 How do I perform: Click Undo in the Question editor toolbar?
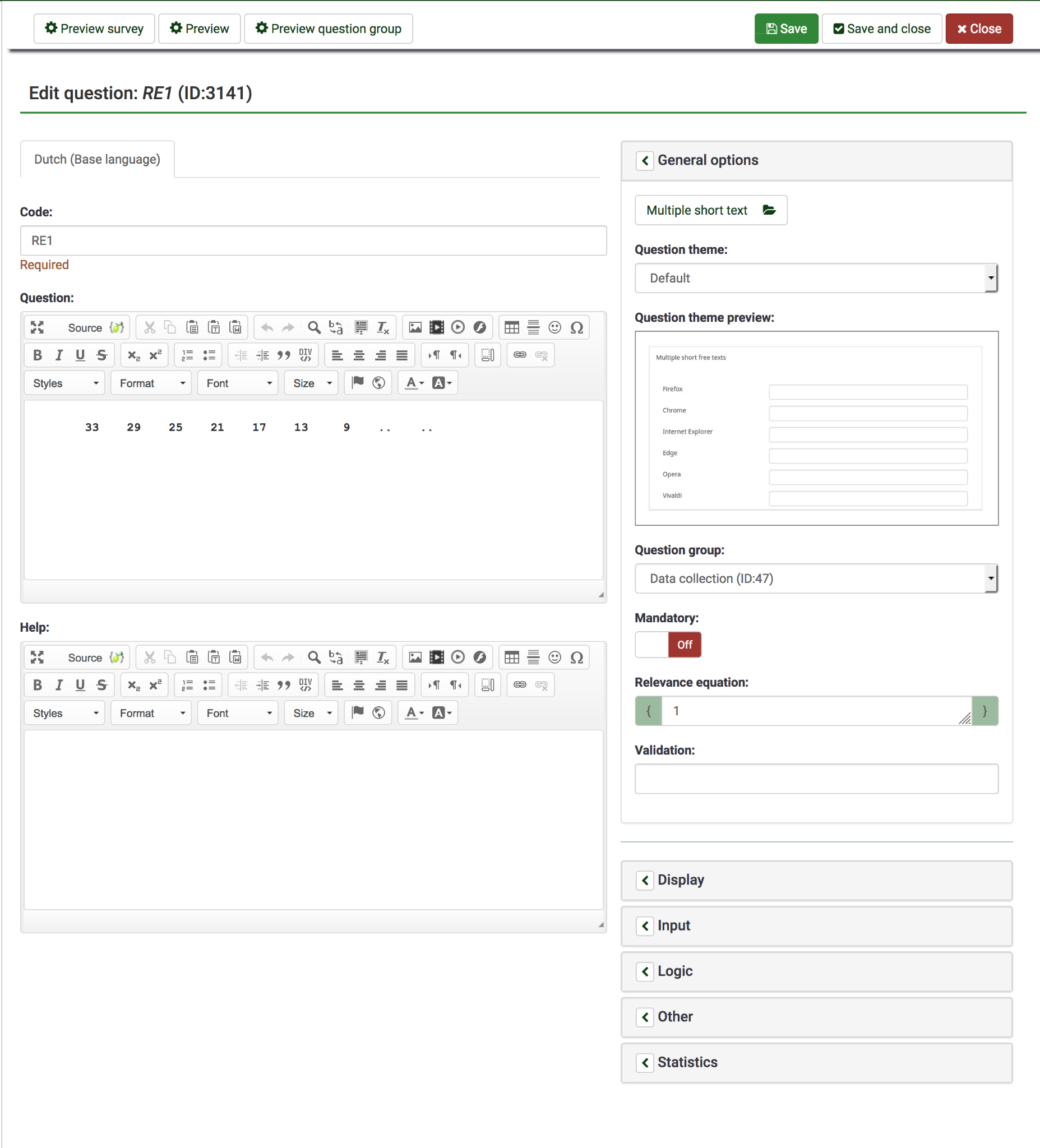pyautogui.click(x=266, y=327)
